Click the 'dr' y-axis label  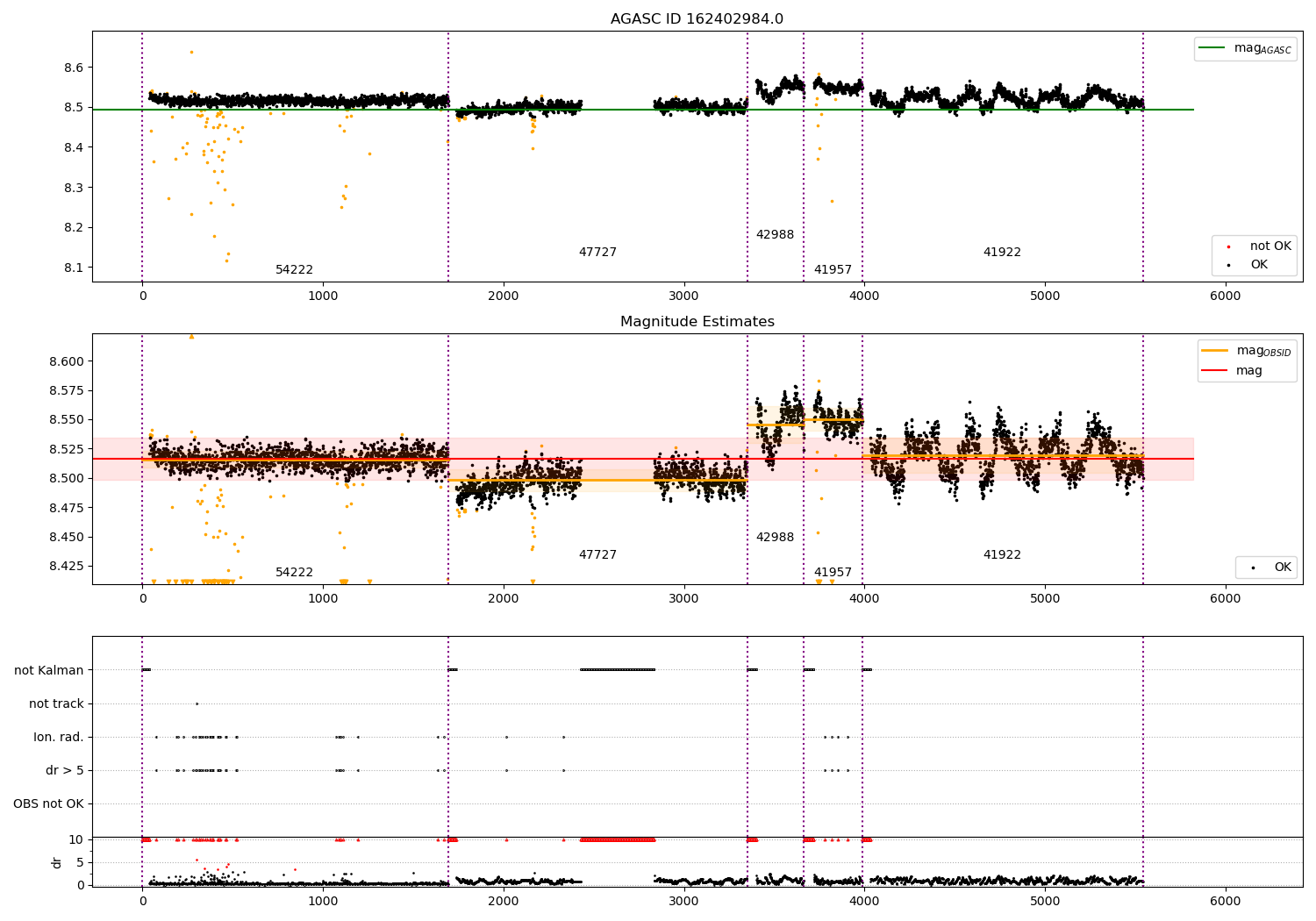(x=57, y=862)
